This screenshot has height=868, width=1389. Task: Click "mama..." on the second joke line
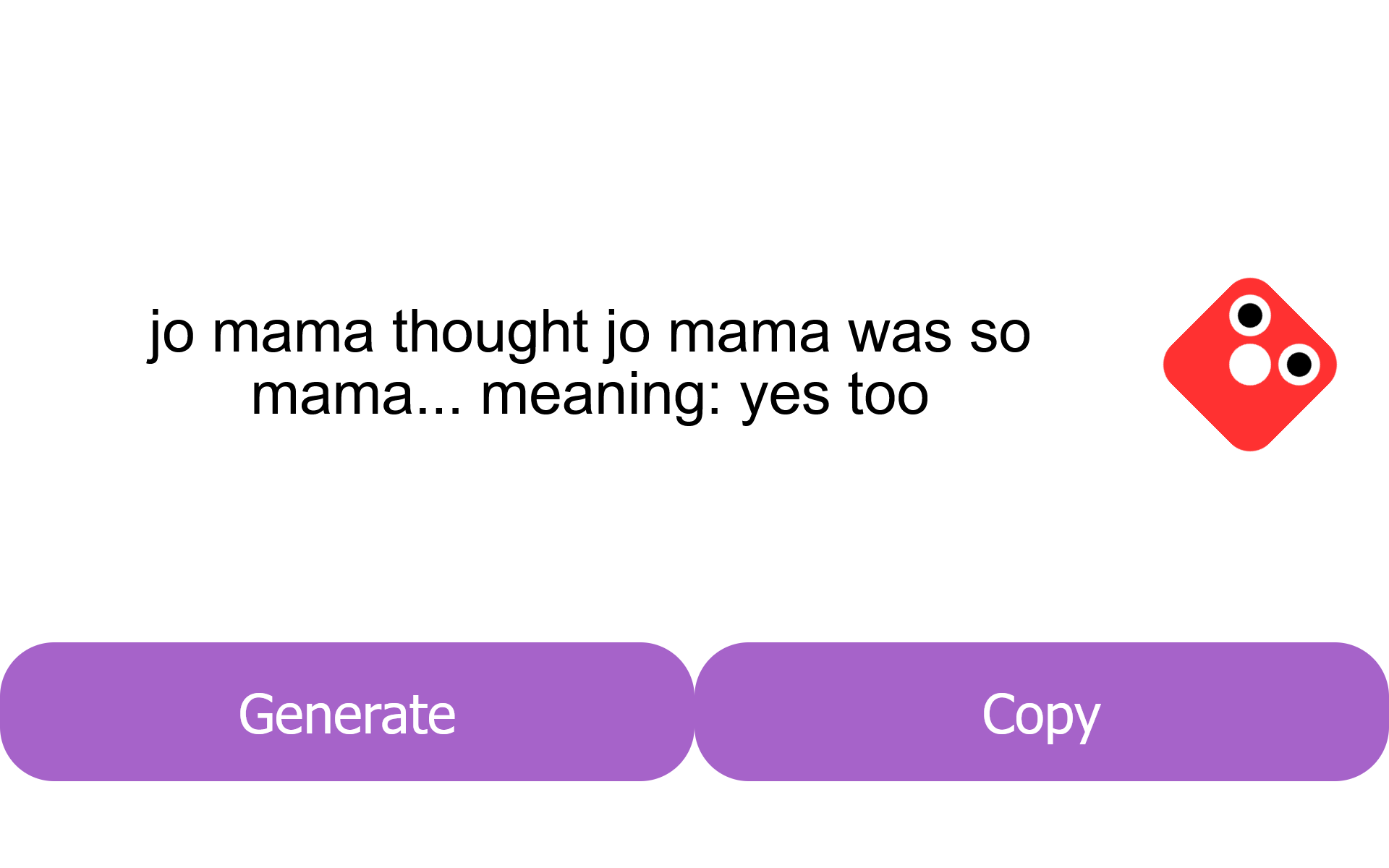[x=356, y=396]
